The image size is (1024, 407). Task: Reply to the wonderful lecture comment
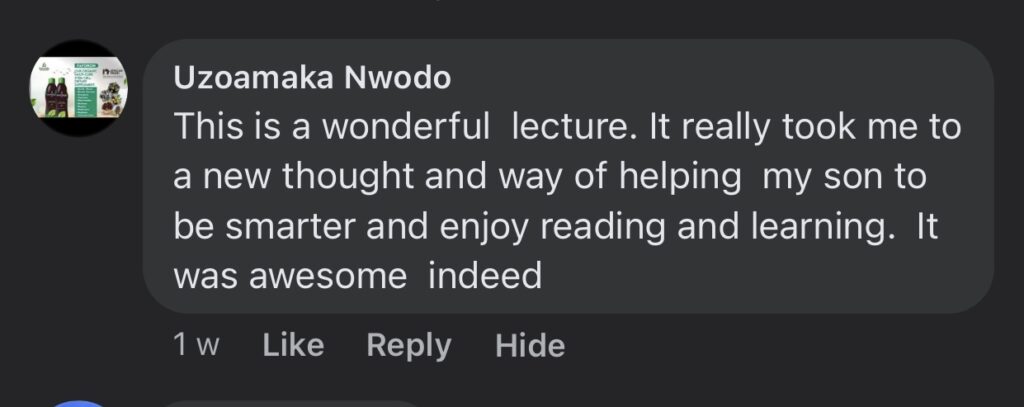tap(408, 346)
